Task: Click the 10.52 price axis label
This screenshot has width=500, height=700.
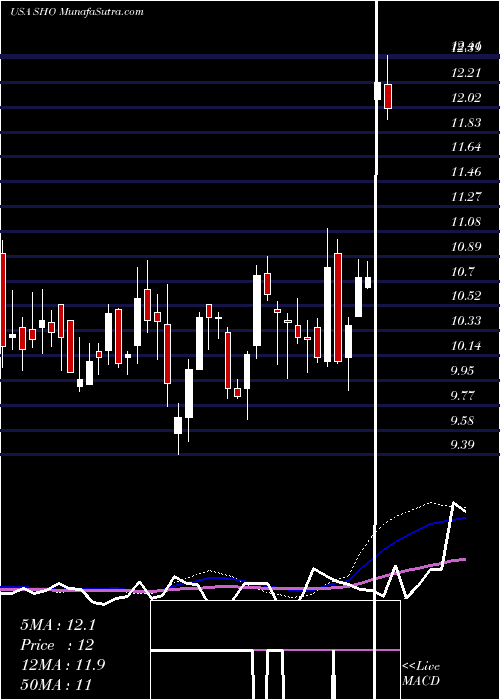Action: (466, 296)
